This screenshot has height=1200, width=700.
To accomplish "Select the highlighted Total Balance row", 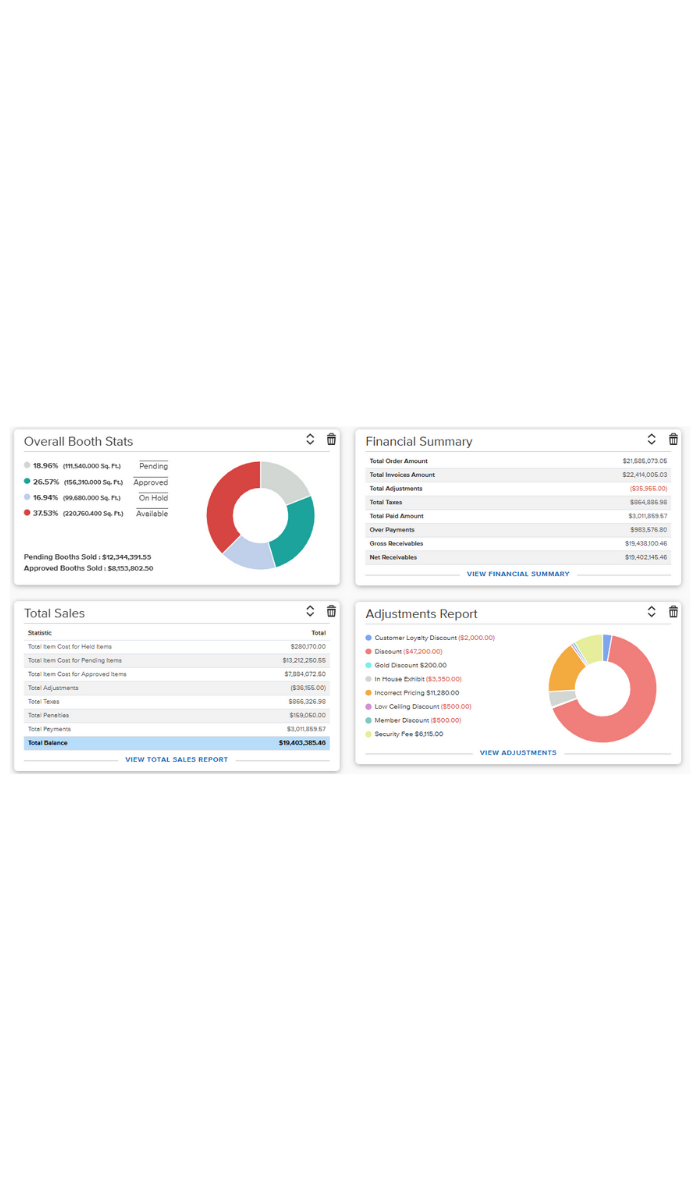I will coord(176,743).
